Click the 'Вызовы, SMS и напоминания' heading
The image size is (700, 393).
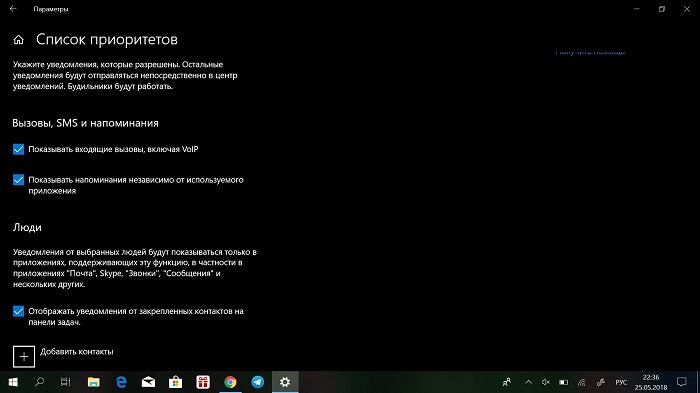(x=85, y=123)
